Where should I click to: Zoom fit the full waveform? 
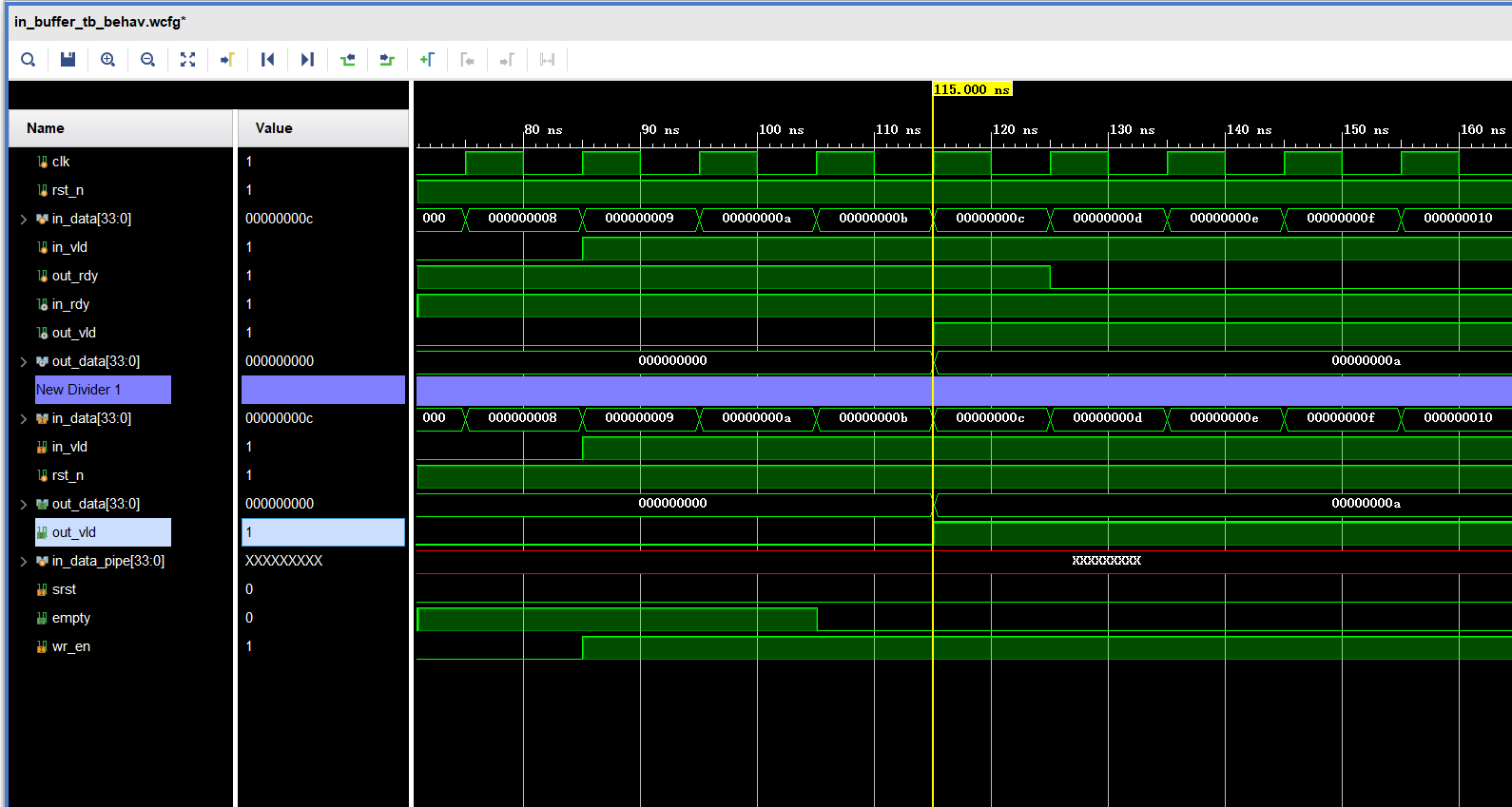[x=187, y=60]
